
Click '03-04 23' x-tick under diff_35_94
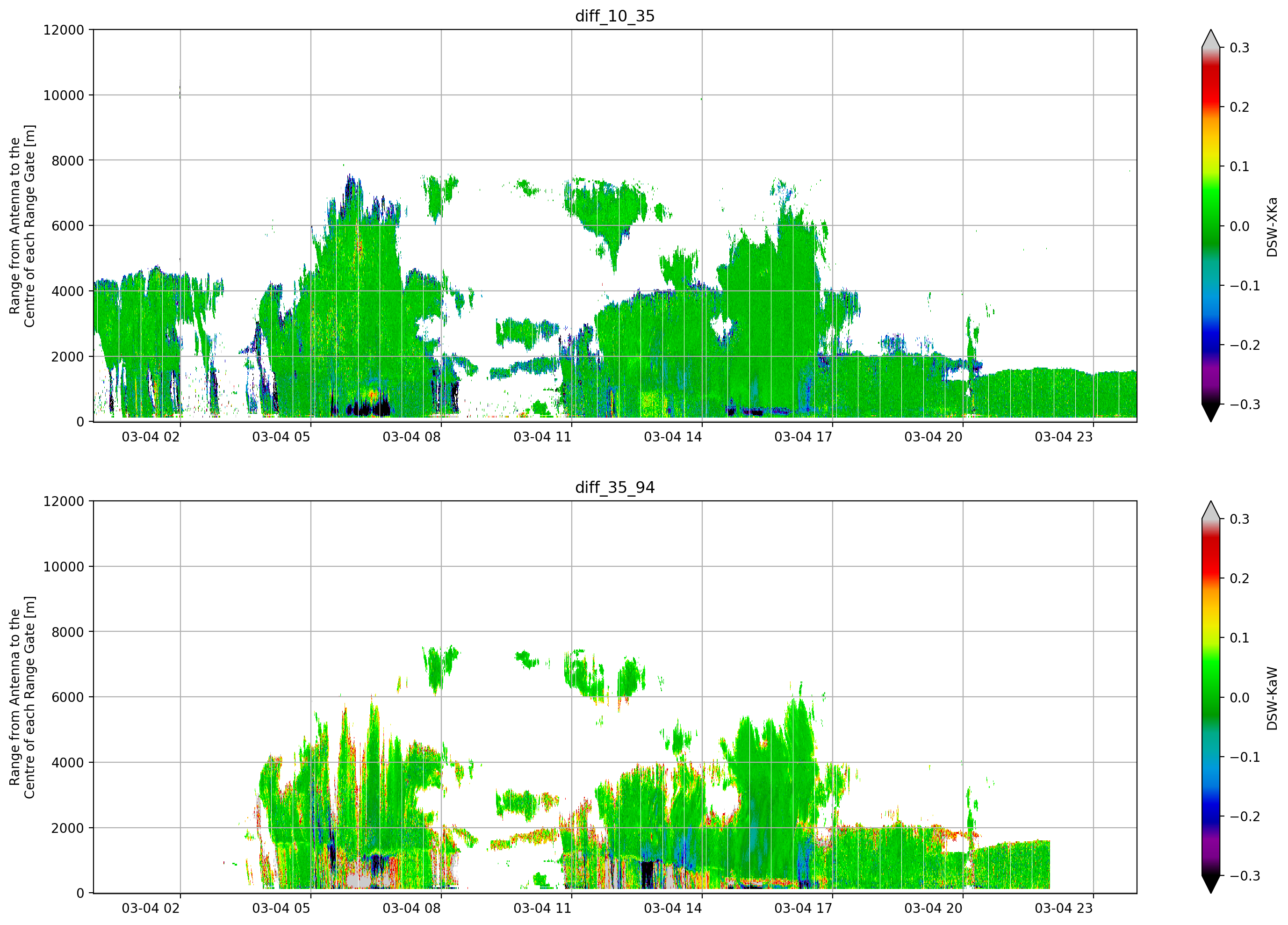click(1064, 909)
